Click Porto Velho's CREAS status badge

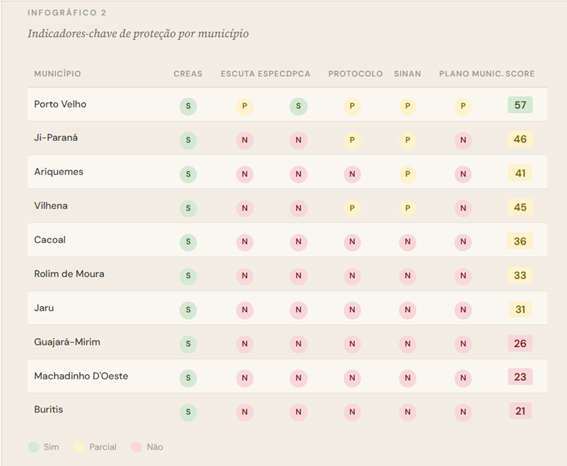click(188, 106)
